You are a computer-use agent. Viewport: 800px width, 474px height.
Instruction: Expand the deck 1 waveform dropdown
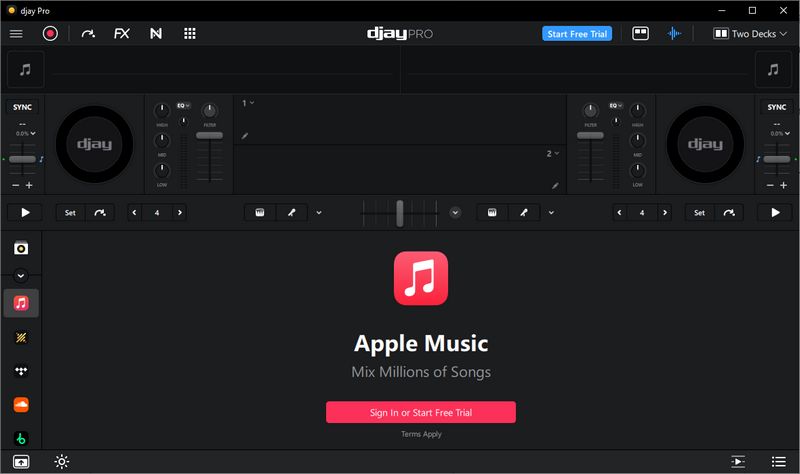[x=248, y=103]
